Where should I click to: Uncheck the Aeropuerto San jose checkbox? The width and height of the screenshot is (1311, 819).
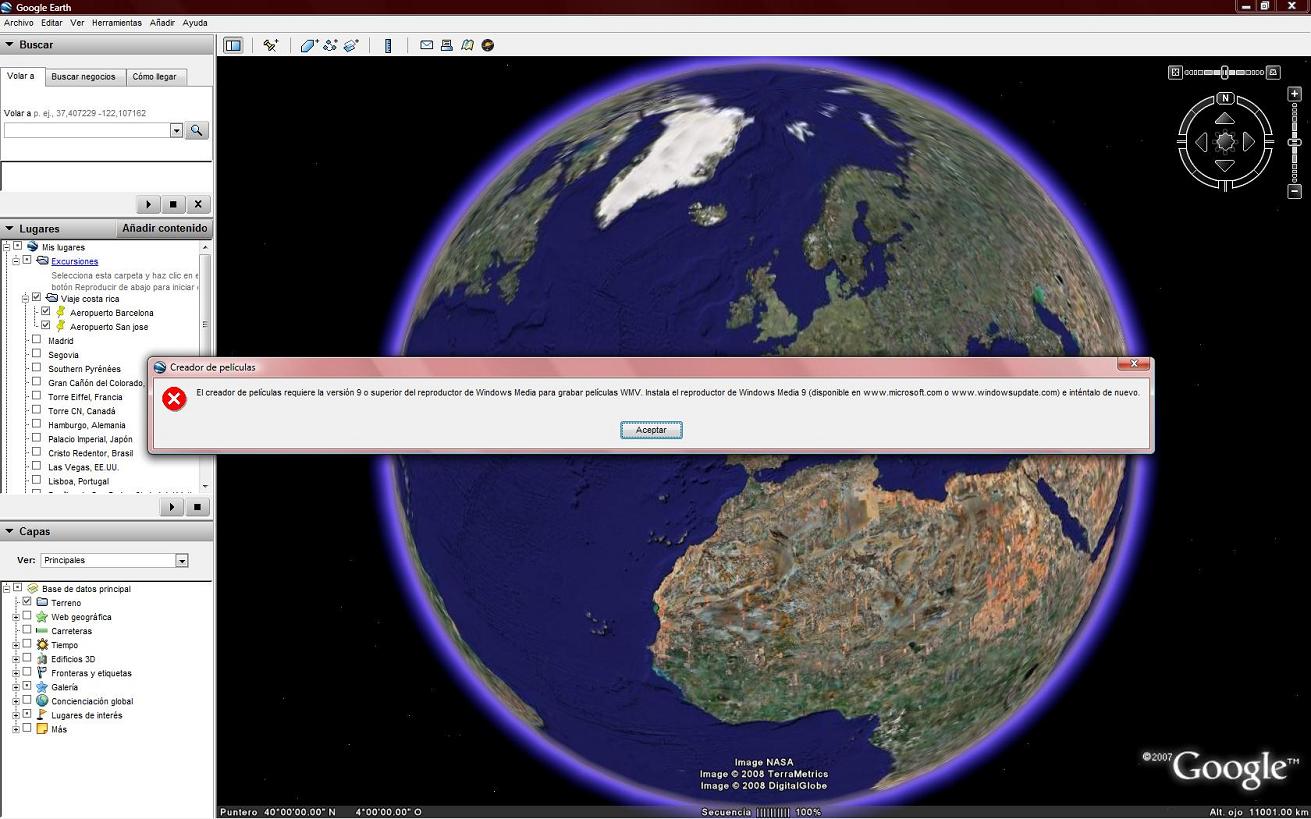click(46, 325)
